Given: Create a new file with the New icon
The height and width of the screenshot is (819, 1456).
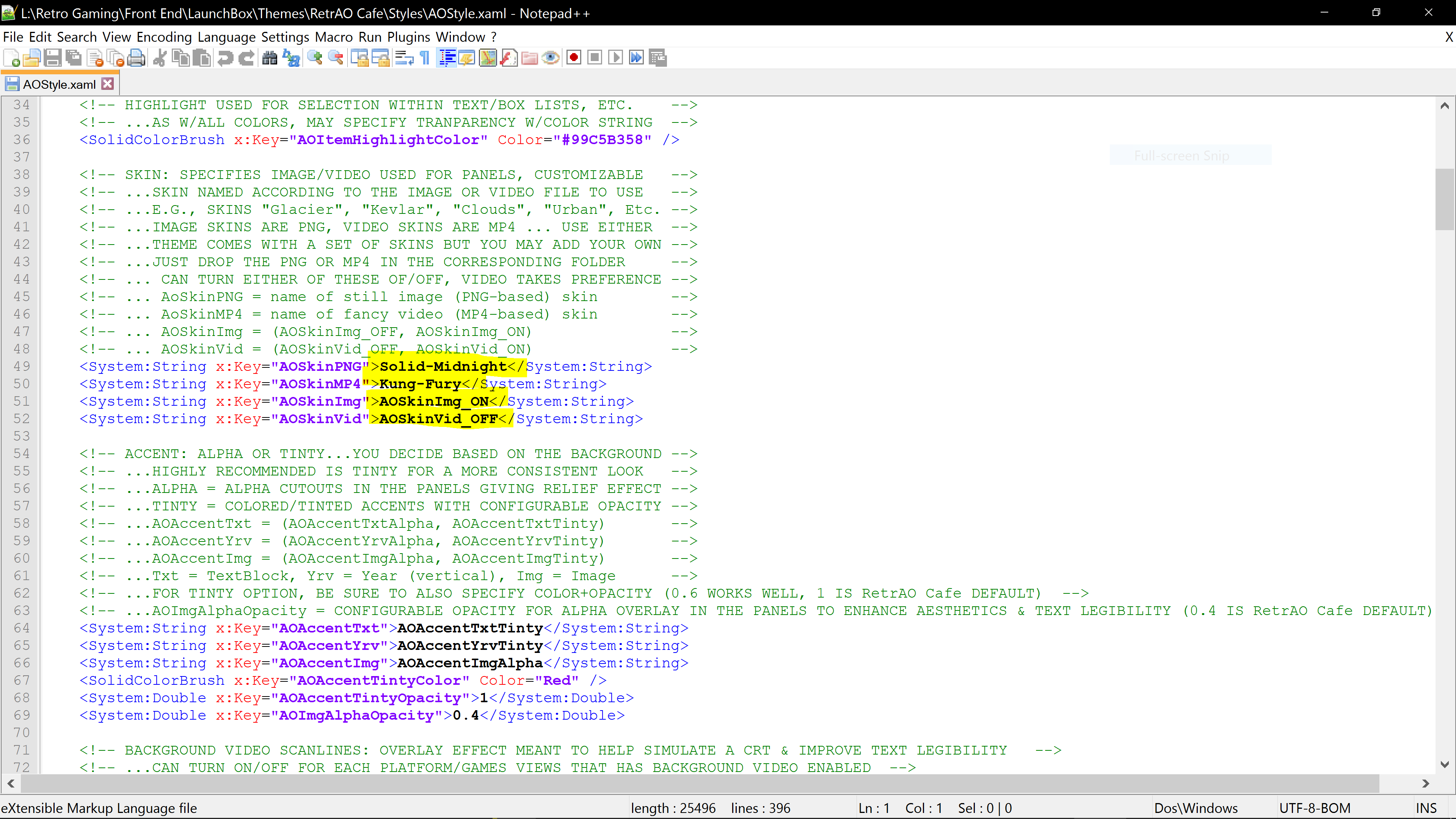Looking at the screenshot, I should [x=12, y=58].
